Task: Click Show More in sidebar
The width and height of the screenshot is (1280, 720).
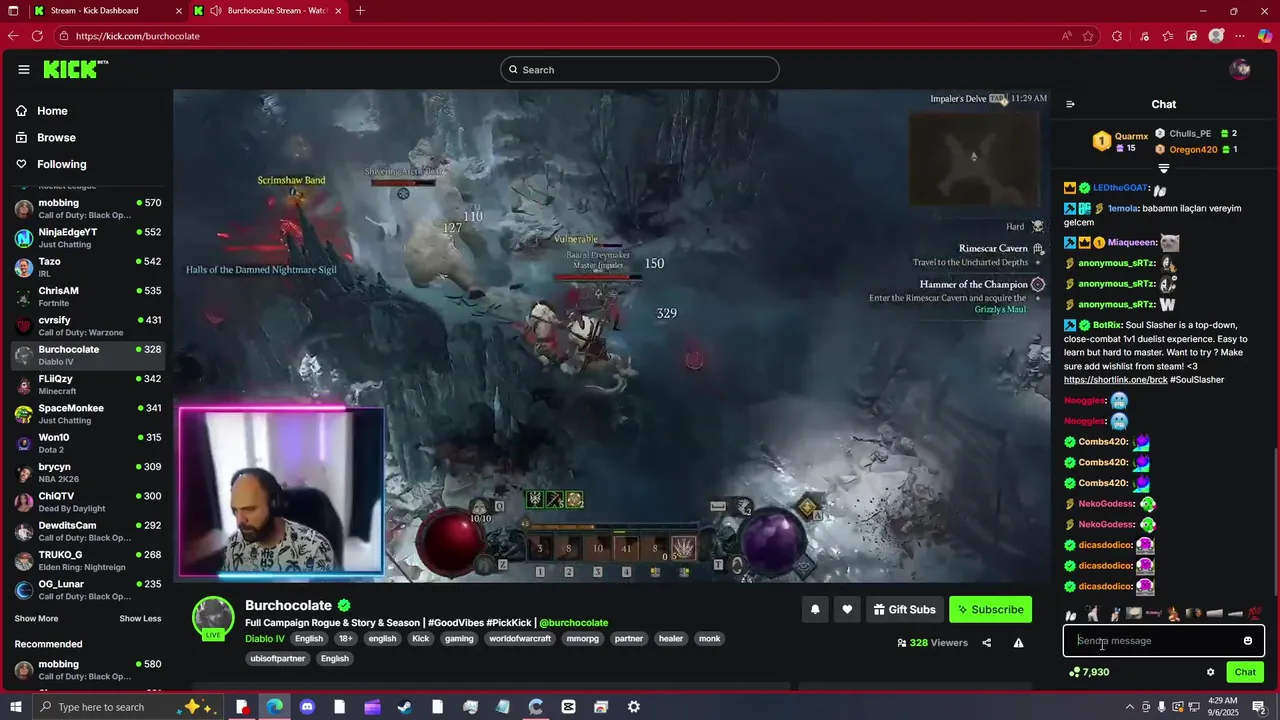Action: point(36,619)
